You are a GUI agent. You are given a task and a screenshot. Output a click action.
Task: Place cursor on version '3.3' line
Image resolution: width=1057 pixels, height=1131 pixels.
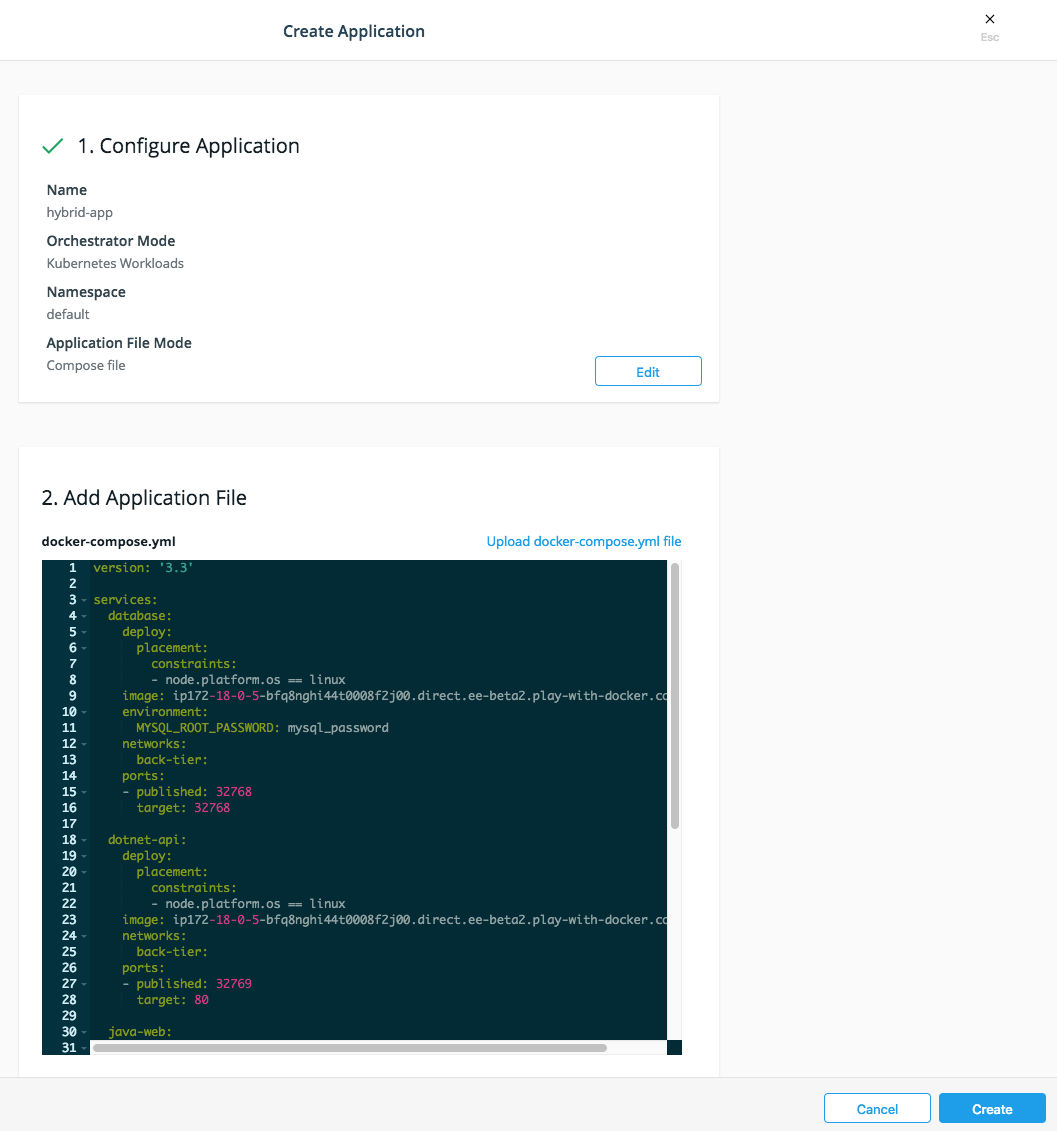[143, 568]
